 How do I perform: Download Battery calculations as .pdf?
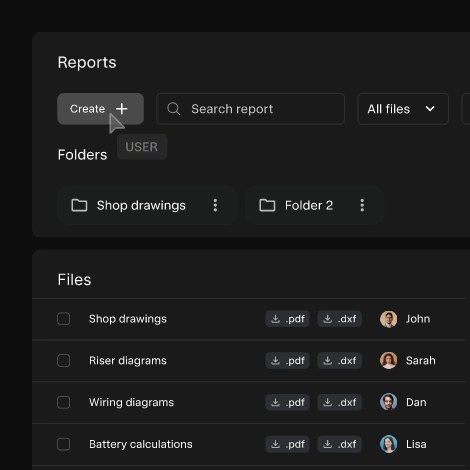(287, 444)
